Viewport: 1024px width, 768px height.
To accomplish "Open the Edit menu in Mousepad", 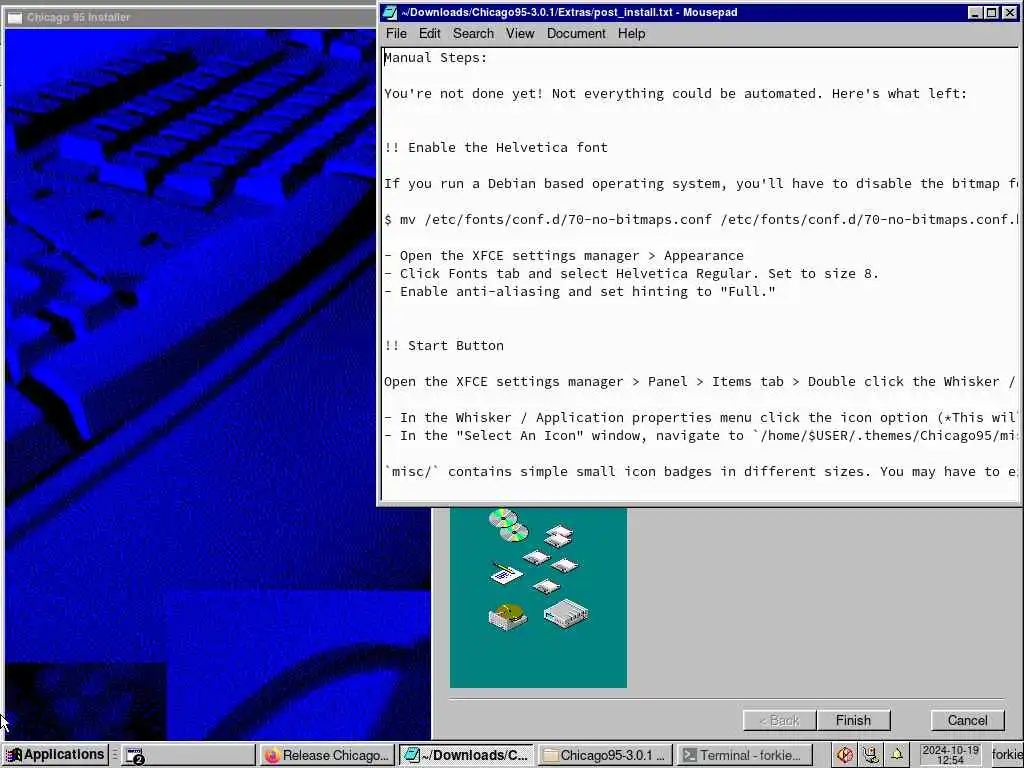I will (x=429, y=33).
